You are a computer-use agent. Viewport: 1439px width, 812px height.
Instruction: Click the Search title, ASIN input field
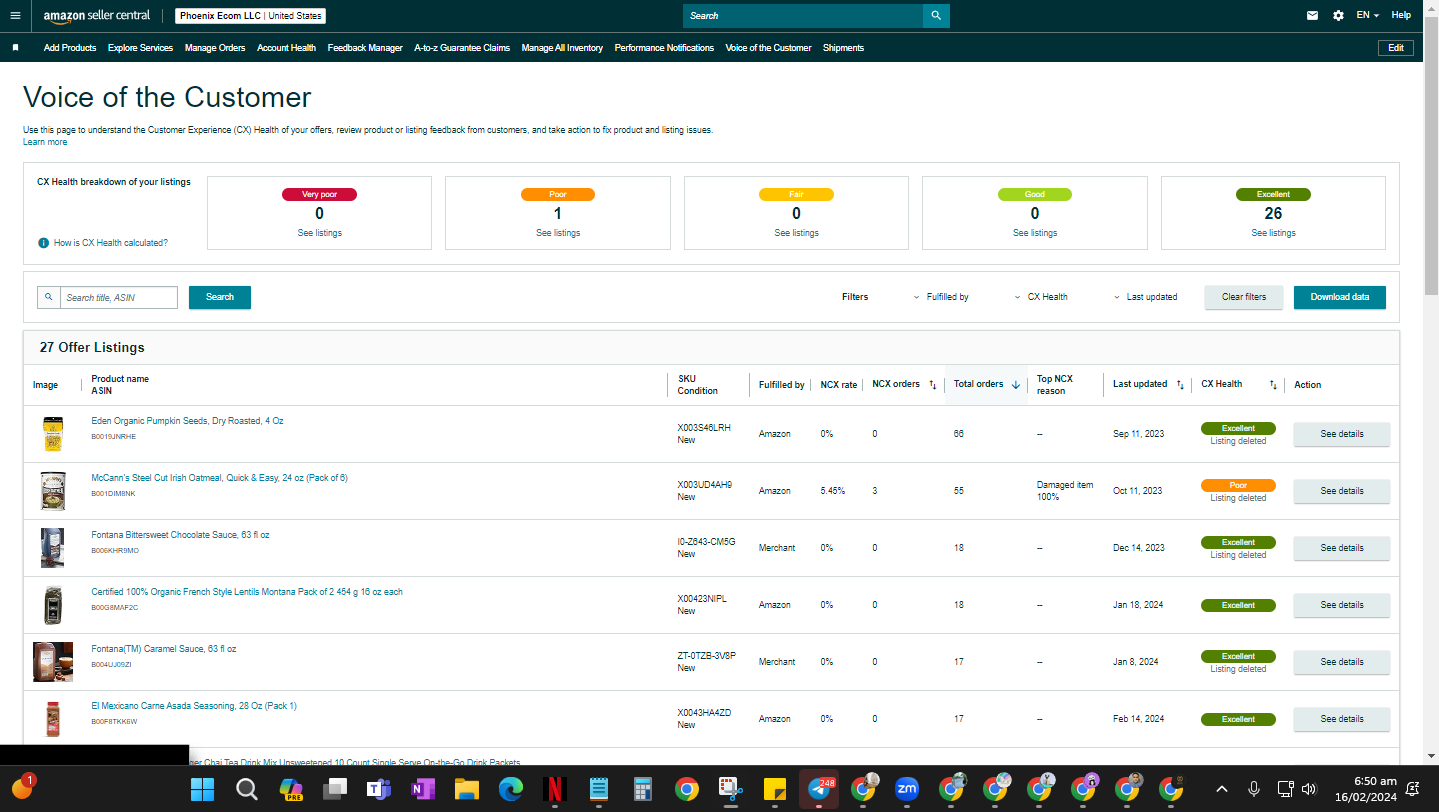[x=119, y=298]
